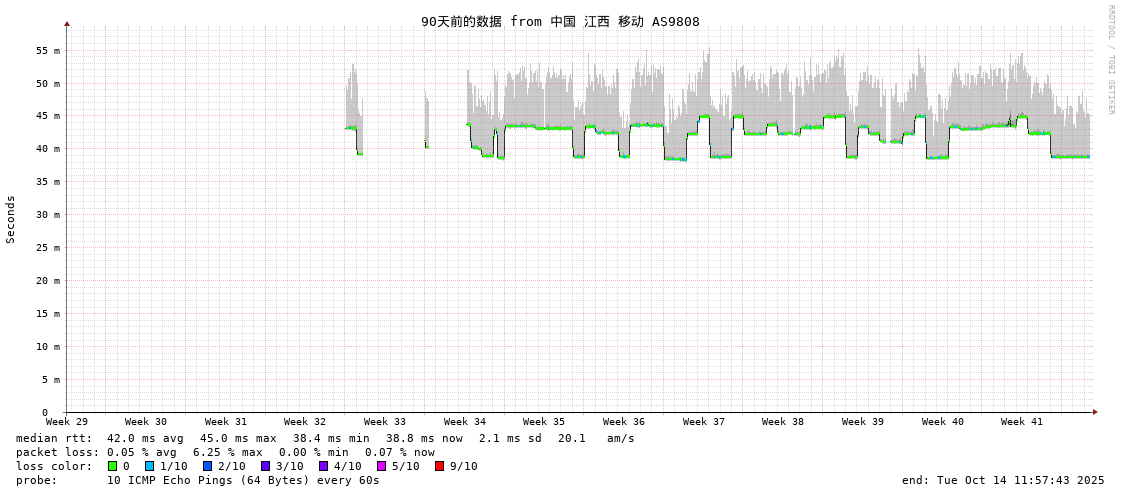Click the 15 m y-axis label

point(49,313)
